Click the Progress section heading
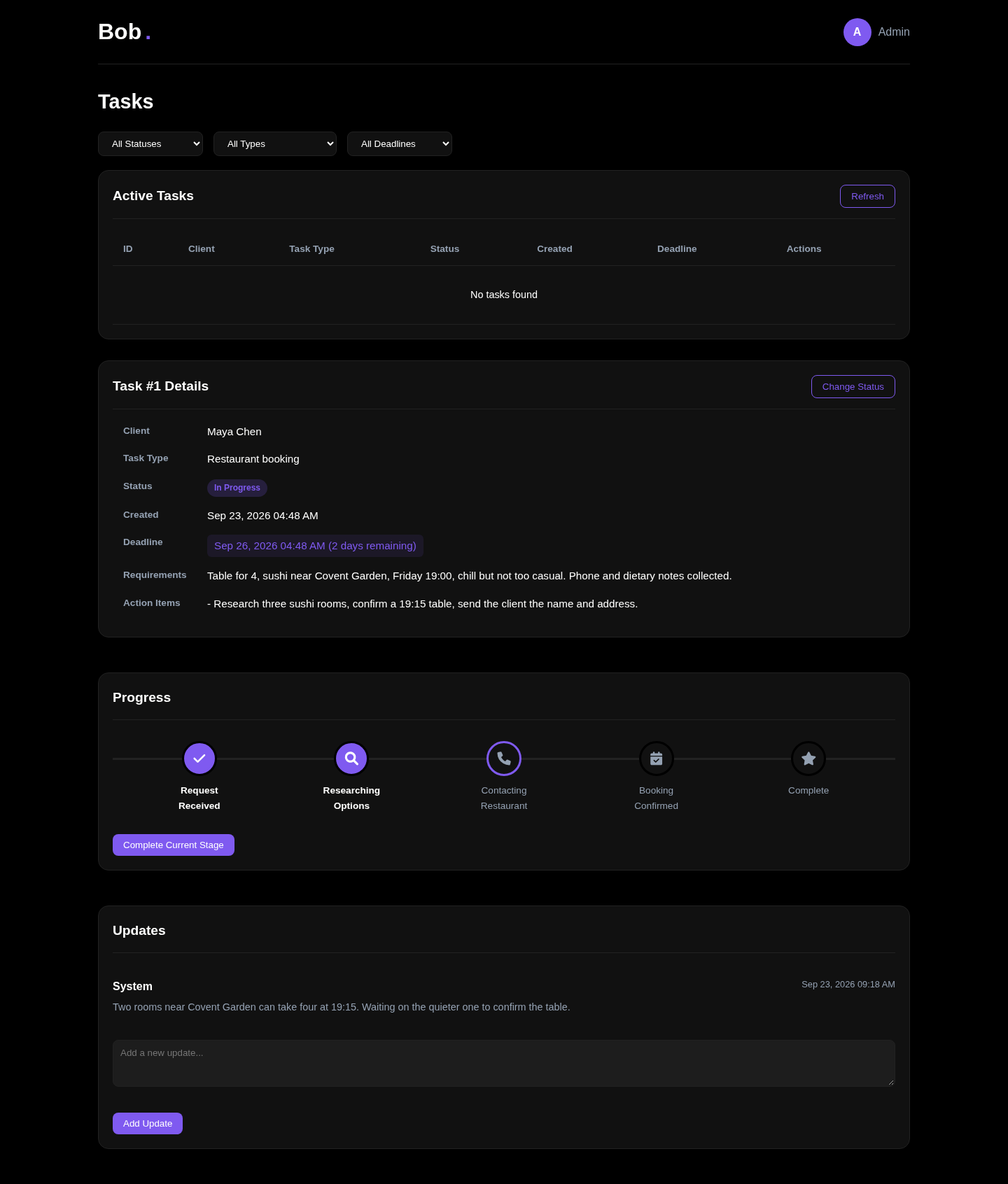The image size is (1008, 1184). [141, 698]
